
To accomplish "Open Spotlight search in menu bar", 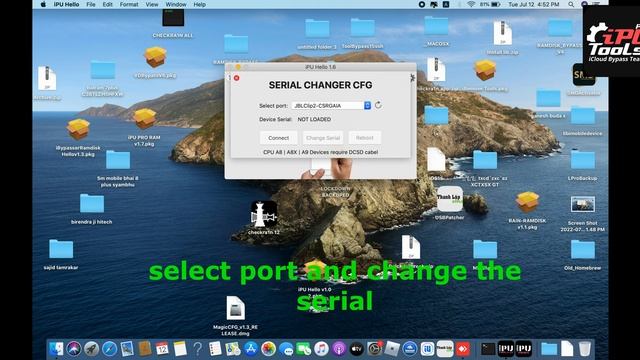I will [571, 4].
